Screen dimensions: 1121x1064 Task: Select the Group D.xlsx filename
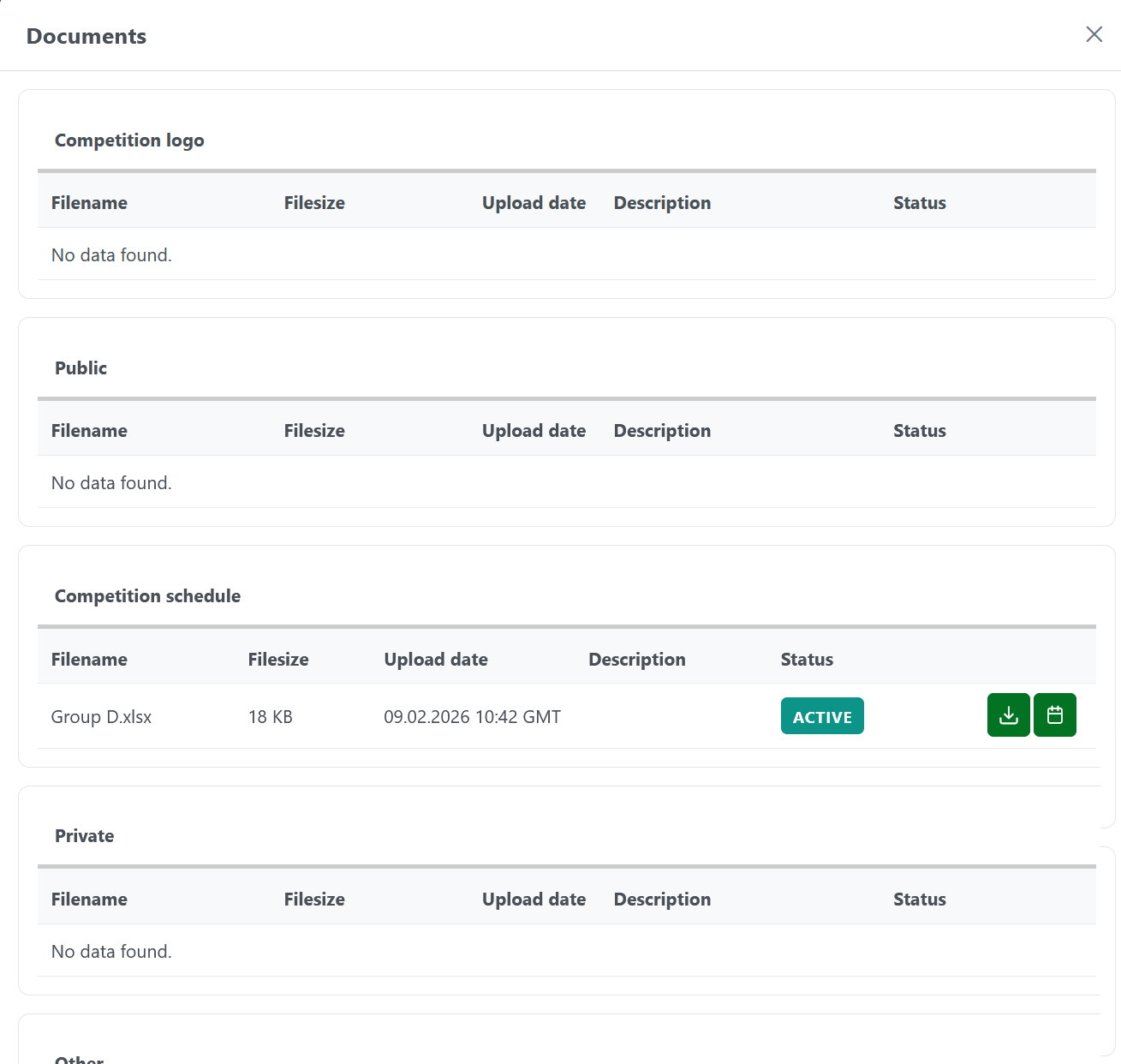pyautogui.click(x=101, y=717)
